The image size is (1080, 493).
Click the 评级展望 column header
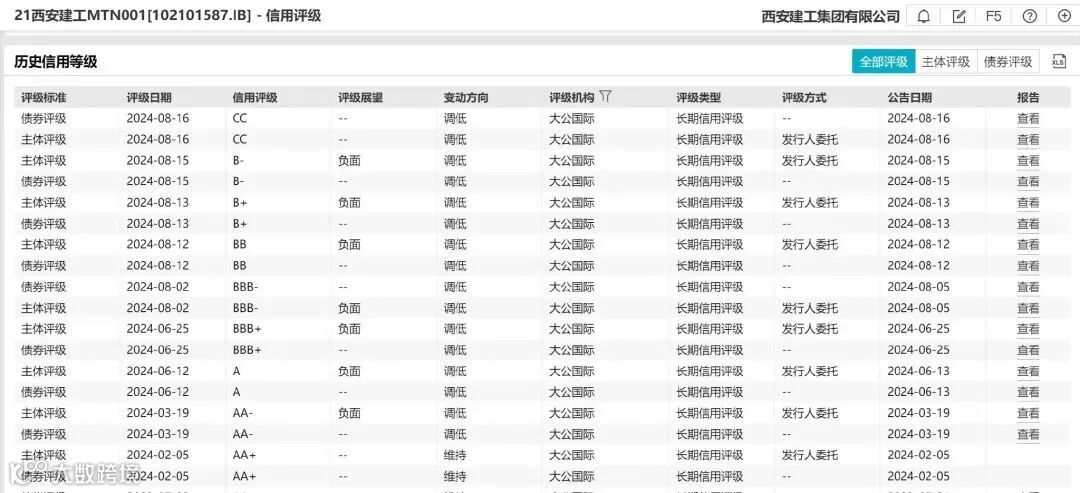pyautogui.click(x=360, y=98)
